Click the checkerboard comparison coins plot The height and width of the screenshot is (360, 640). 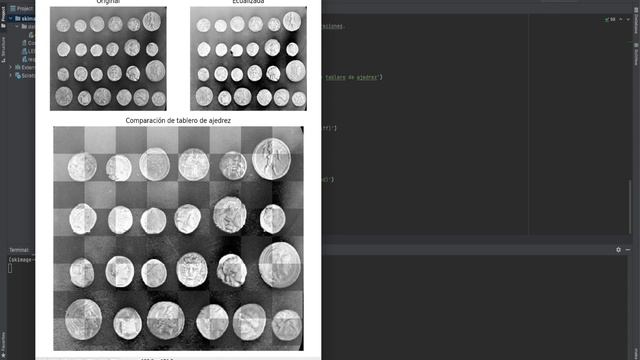(178, 238)
